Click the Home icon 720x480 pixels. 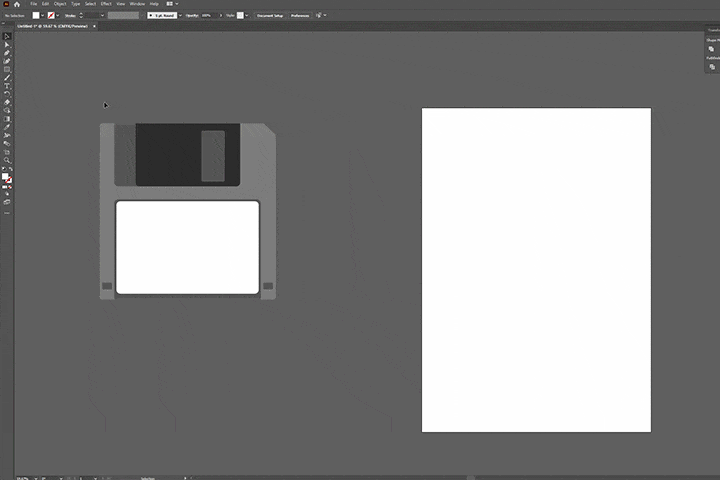pos(17,4)
